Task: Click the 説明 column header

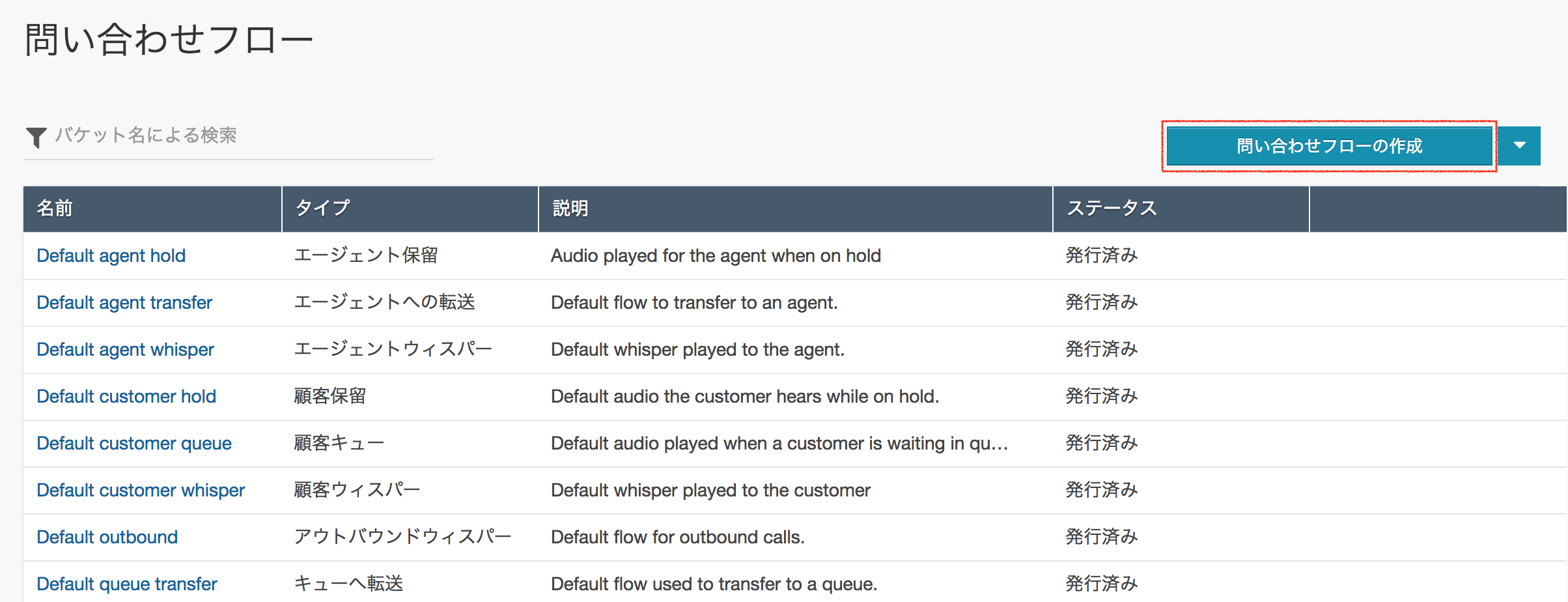Action: click(x=570, y=208)
